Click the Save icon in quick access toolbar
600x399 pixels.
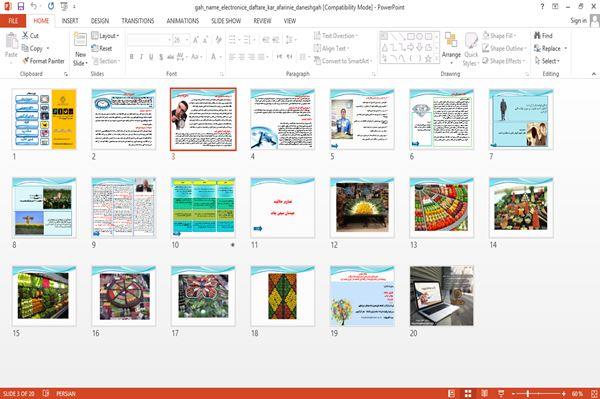pos(21,6)
